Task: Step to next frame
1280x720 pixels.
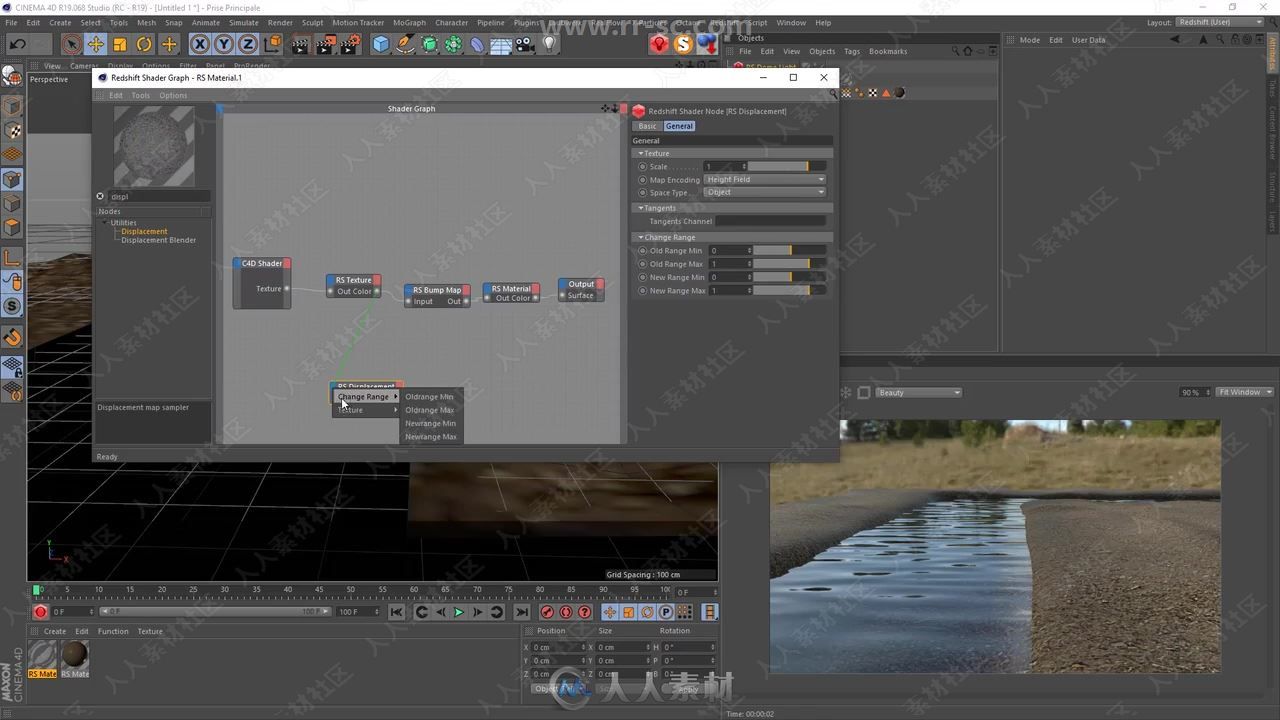Action: tap(478, 612)
